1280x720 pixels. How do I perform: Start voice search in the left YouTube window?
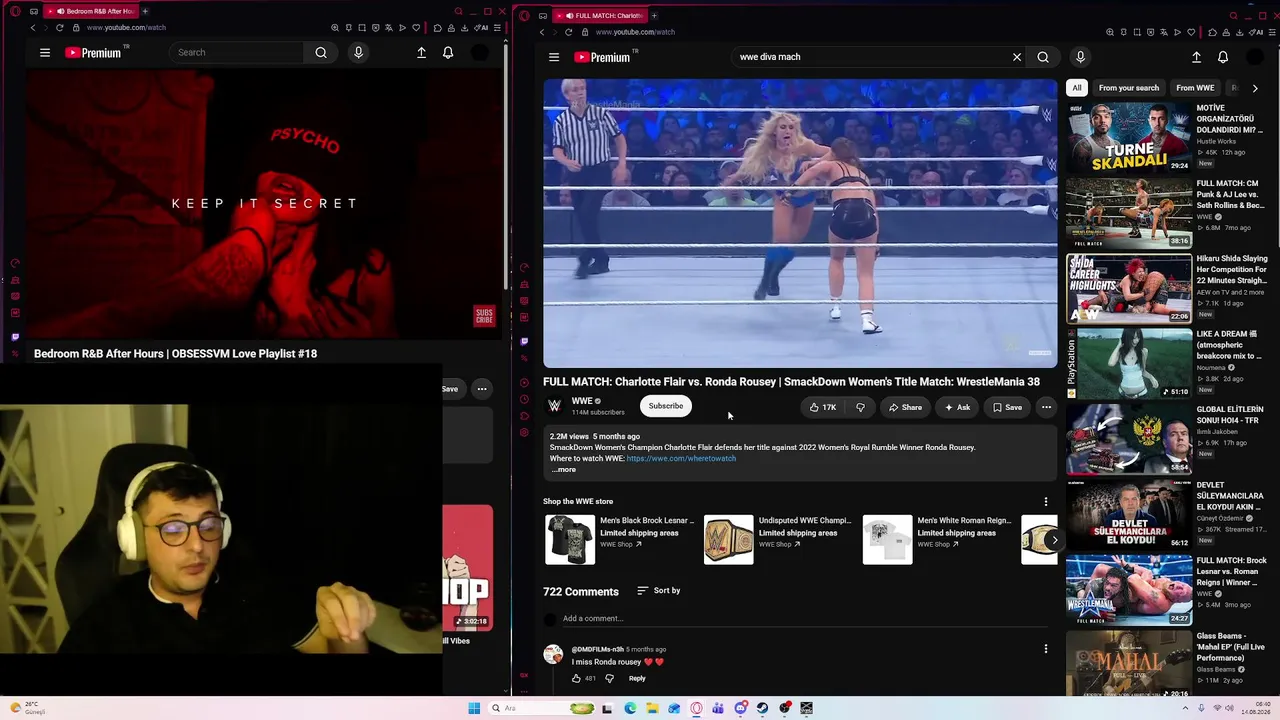pos(358,52)
